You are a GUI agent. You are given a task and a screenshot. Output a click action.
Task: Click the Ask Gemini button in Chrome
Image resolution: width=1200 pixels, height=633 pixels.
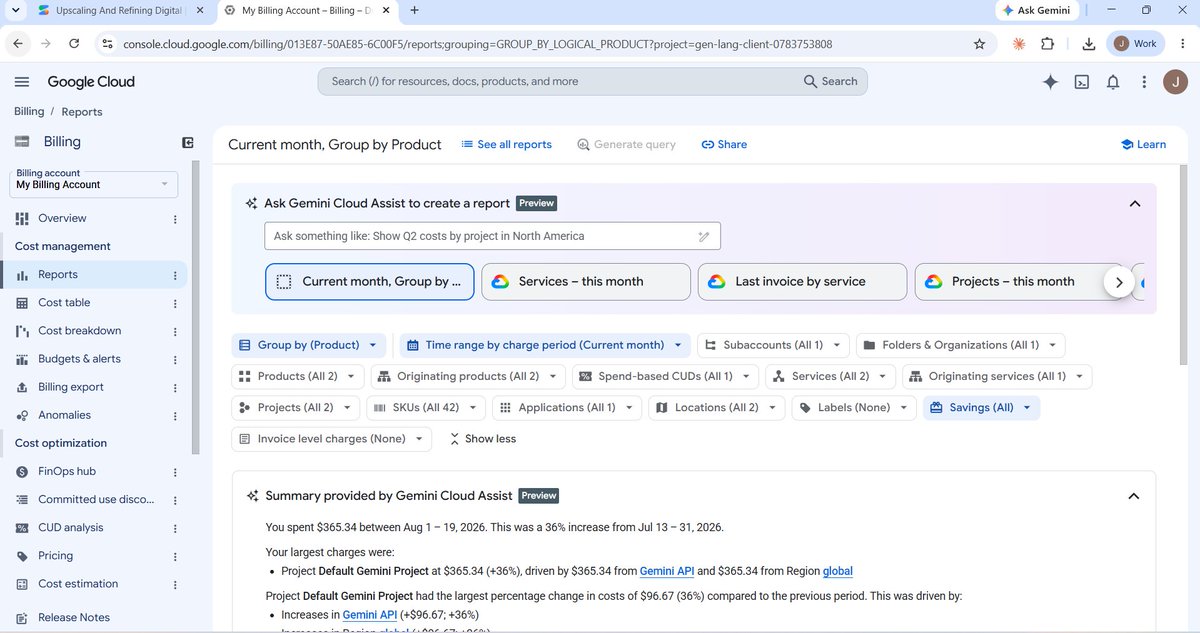(x=1037, y=11)
